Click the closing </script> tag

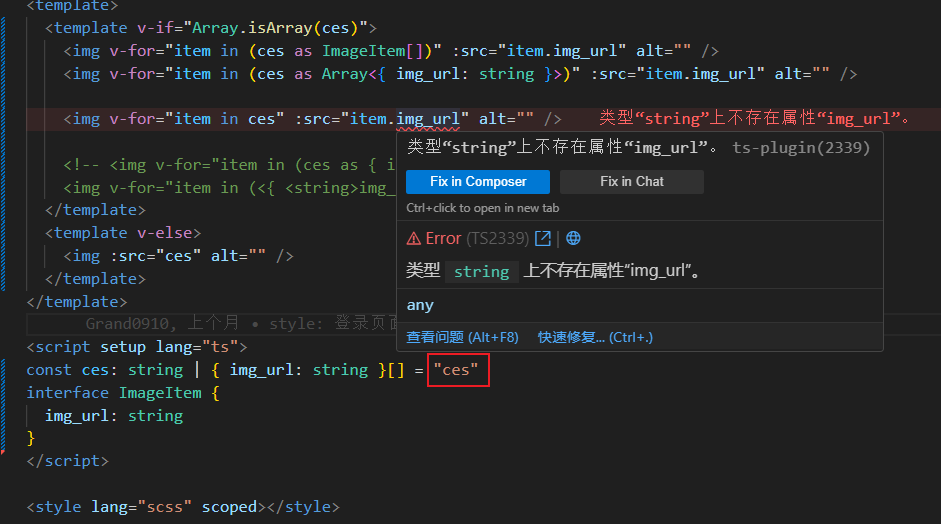(x=68, y=461)
